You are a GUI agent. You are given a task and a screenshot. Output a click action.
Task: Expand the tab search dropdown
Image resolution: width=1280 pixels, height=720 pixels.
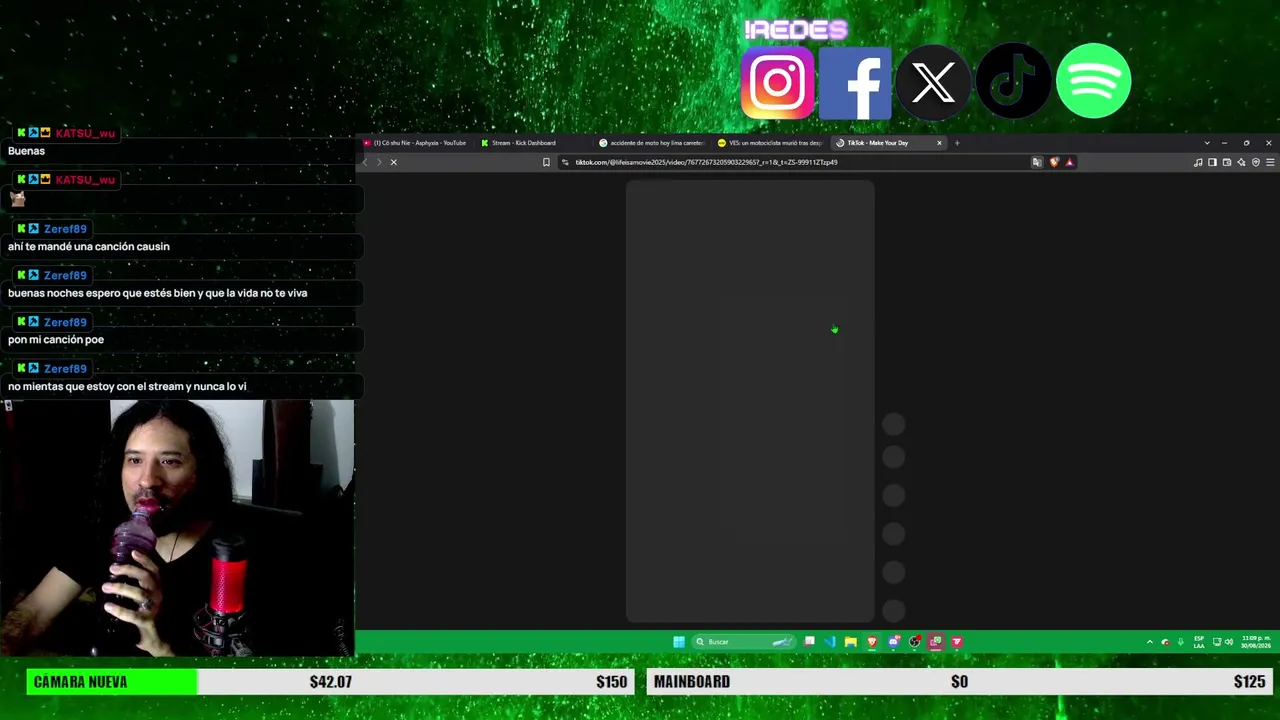point(1207,143)
